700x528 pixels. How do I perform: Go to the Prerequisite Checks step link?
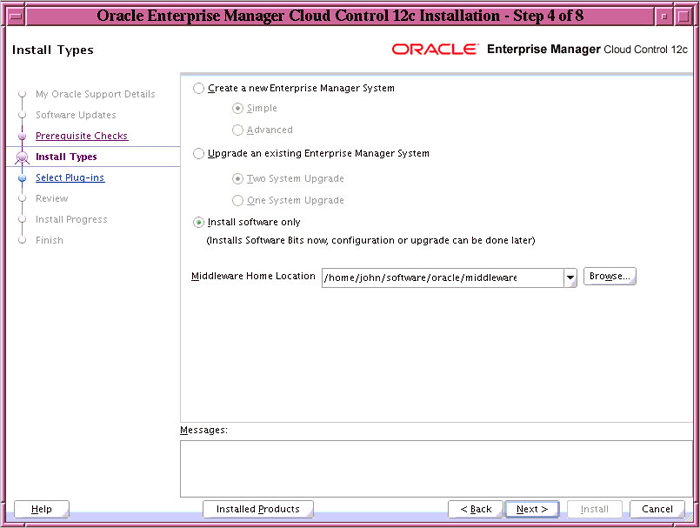82,136
